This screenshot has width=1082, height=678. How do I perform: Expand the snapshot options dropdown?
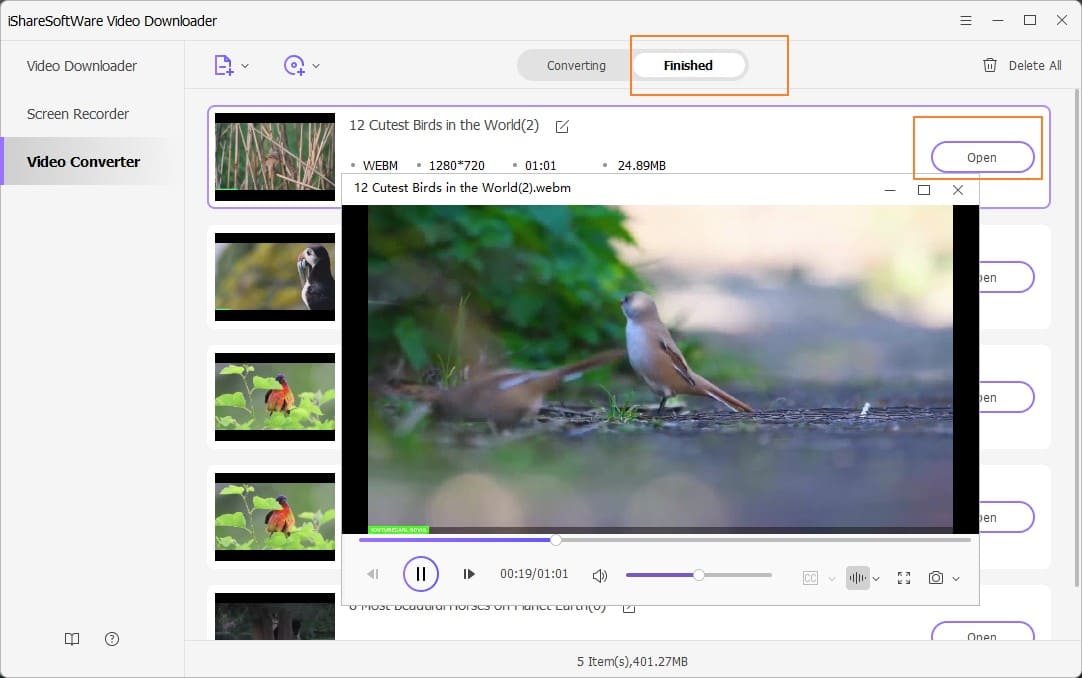point(955,577)
